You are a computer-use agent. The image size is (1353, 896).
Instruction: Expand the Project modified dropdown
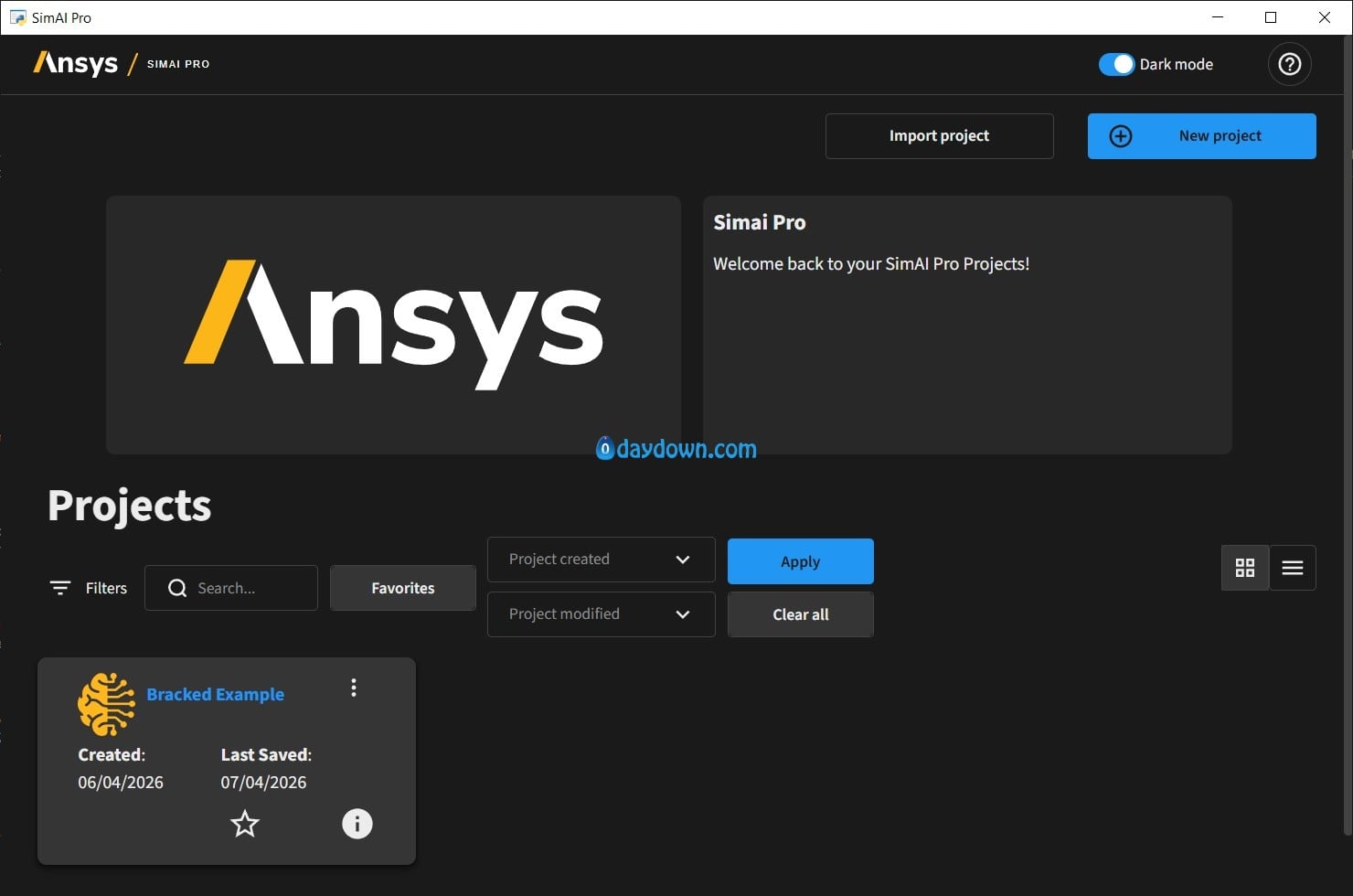coord(601,614)
